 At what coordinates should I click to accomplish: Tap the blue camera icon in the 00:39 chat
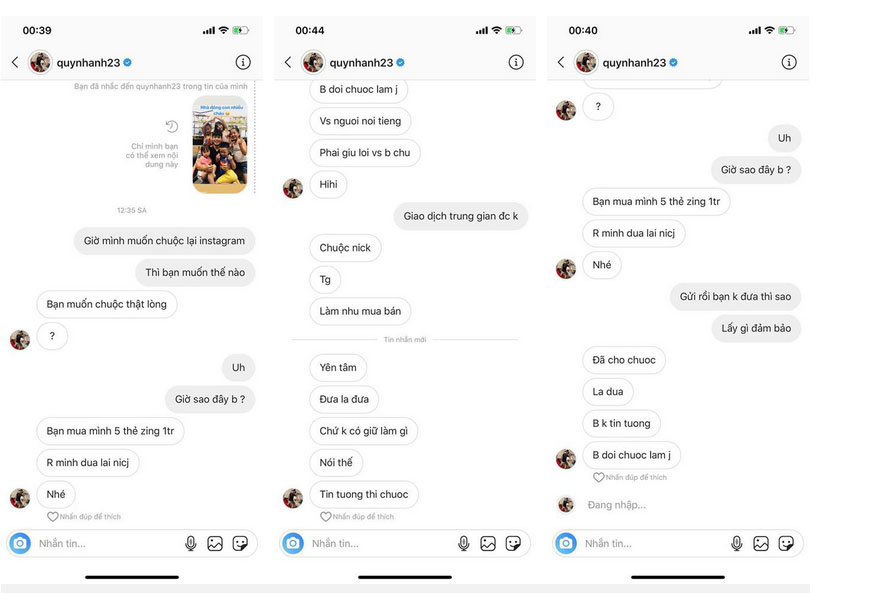click(x=20, y=543)
